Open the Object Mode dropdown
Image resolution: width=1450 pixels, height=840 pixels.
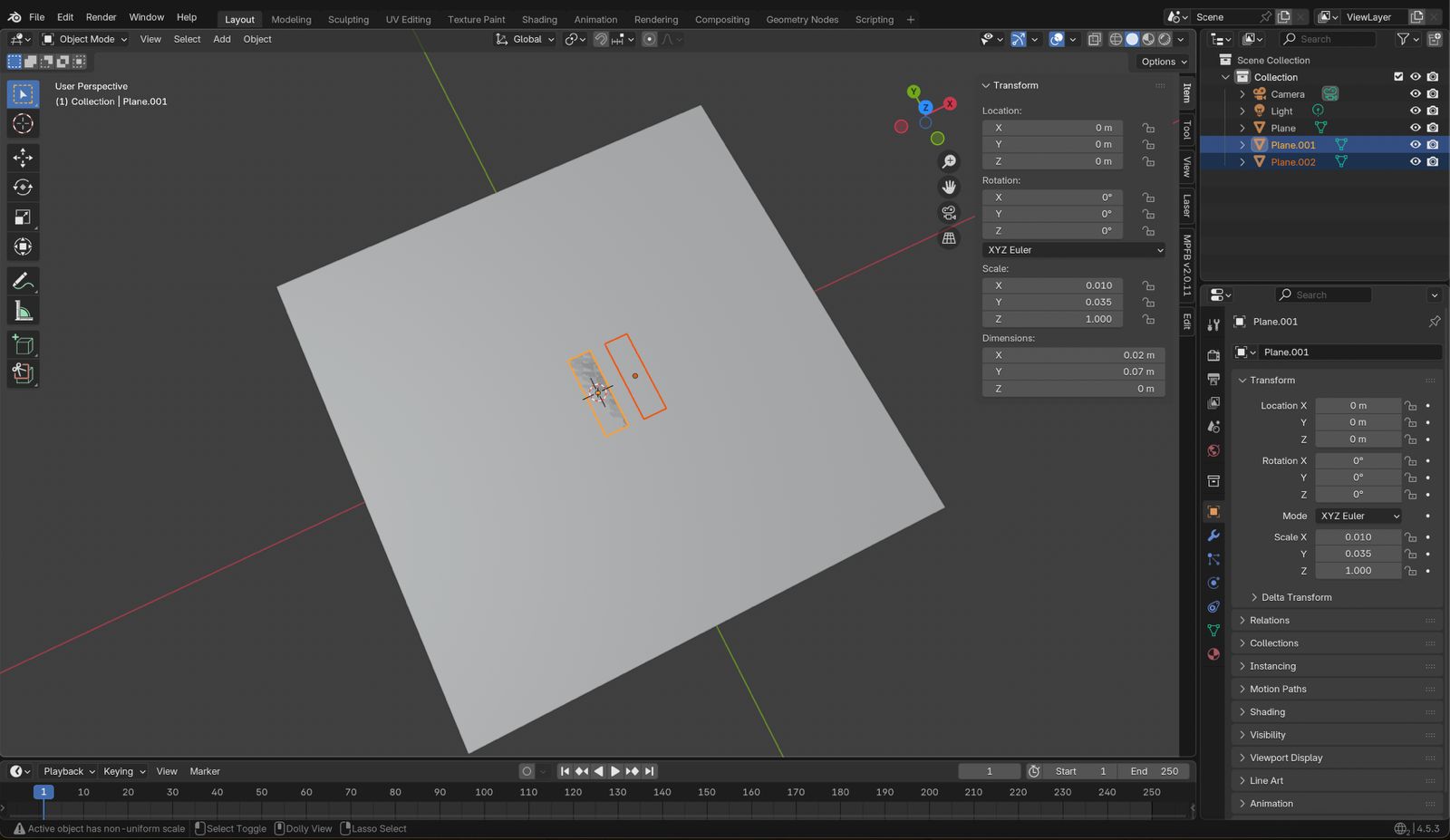(85, 39)
